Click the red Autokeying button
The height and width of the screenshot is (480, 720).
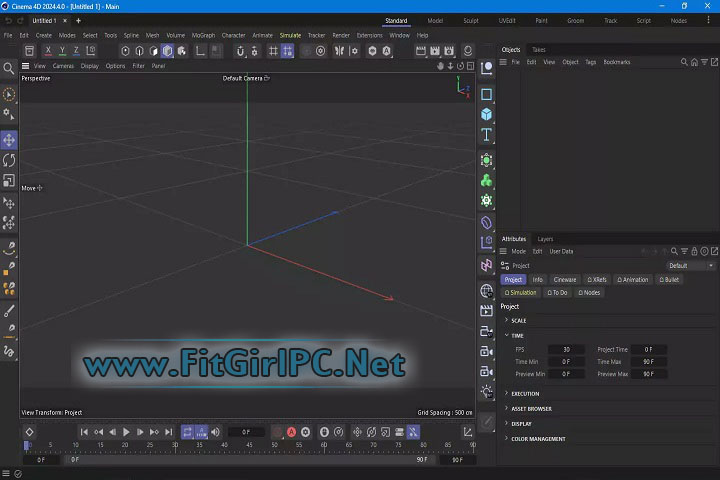click(x=292, y=432)
